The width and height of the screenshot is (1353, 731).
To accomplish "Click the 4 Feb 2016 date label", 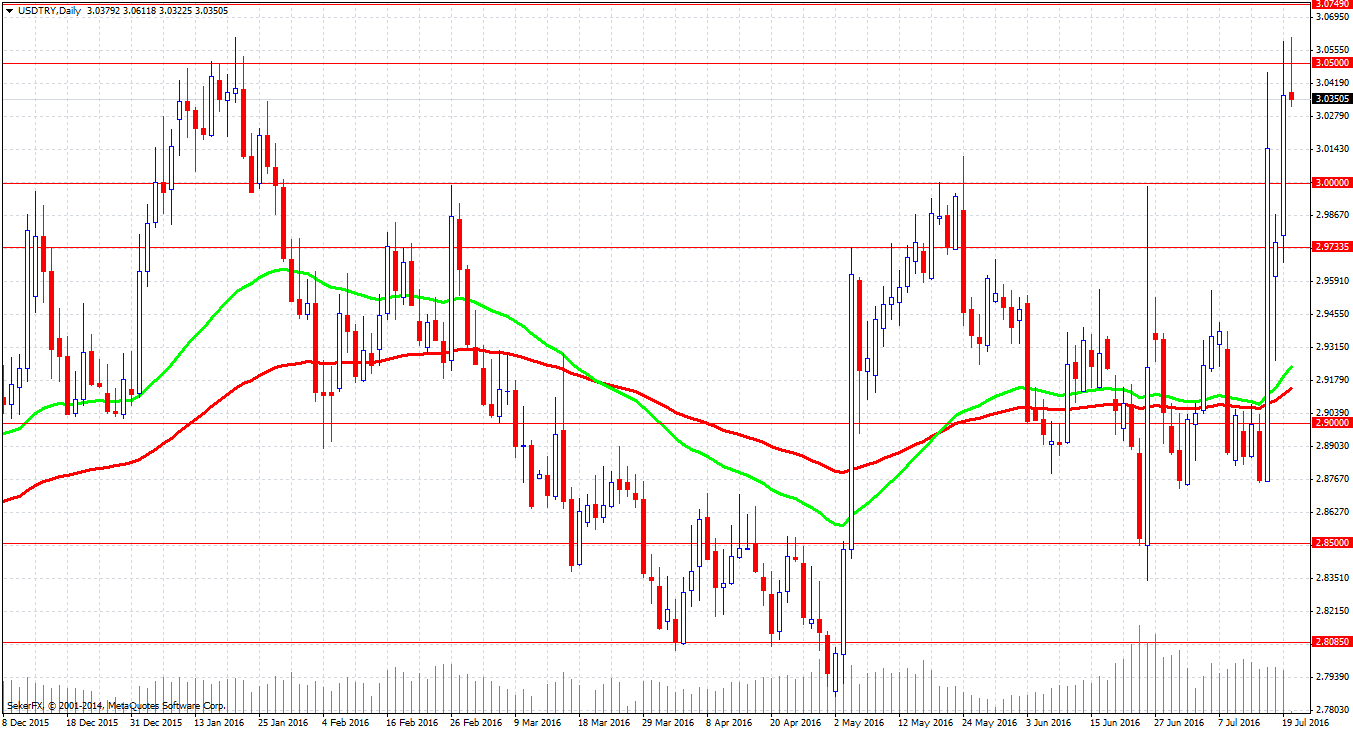I will click(x=346, y=722).
